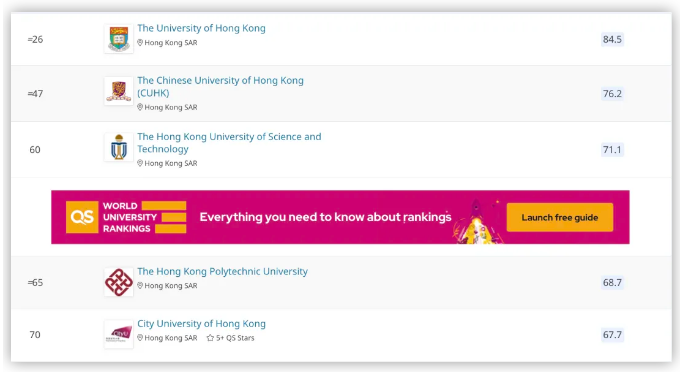The width and height of the screenshot is (687, 372).
Task: Click the 84.5 overall score badge
Action: pyautogui.click(x=612, y=39)
